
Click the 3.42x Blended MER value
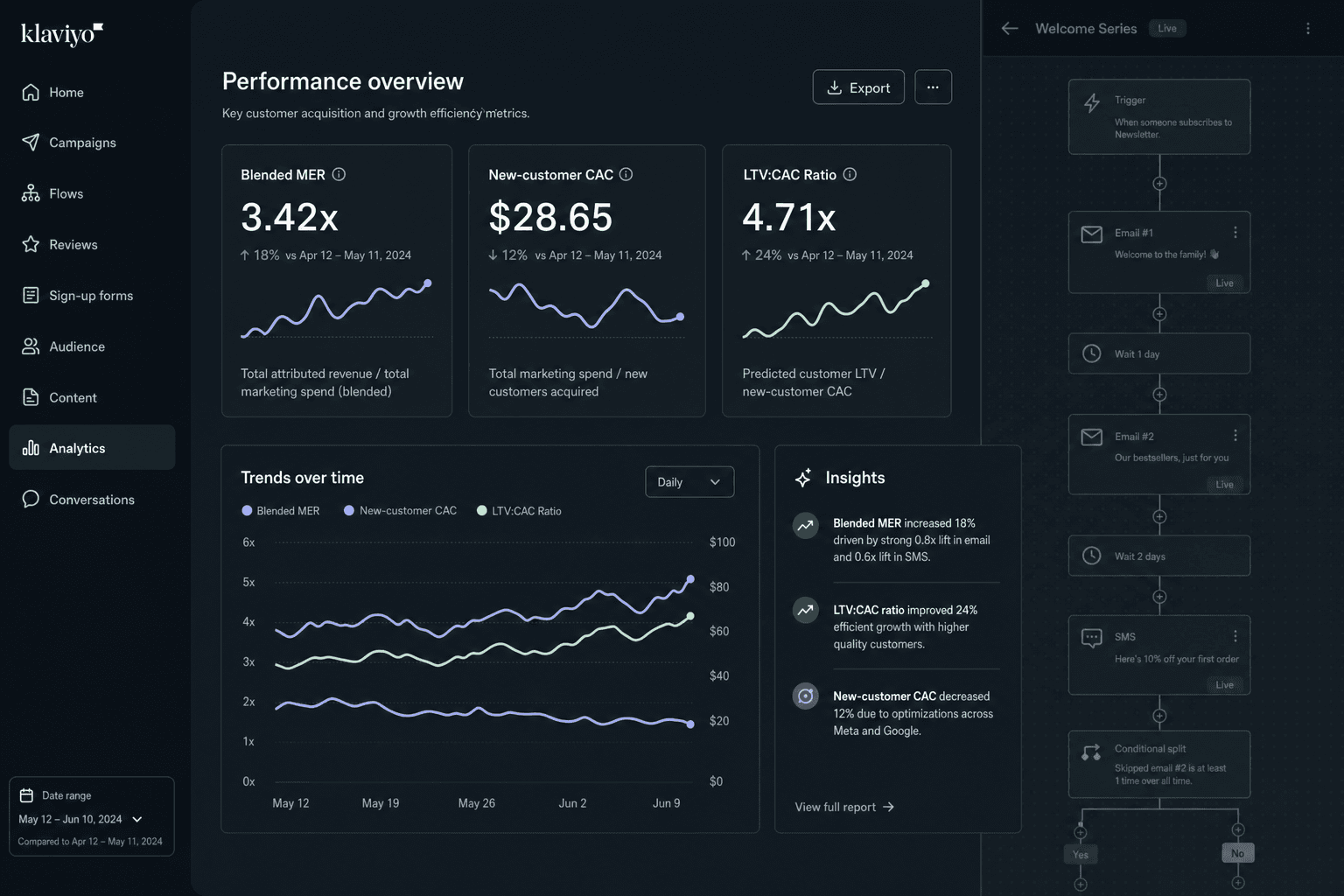pos(290,217)
